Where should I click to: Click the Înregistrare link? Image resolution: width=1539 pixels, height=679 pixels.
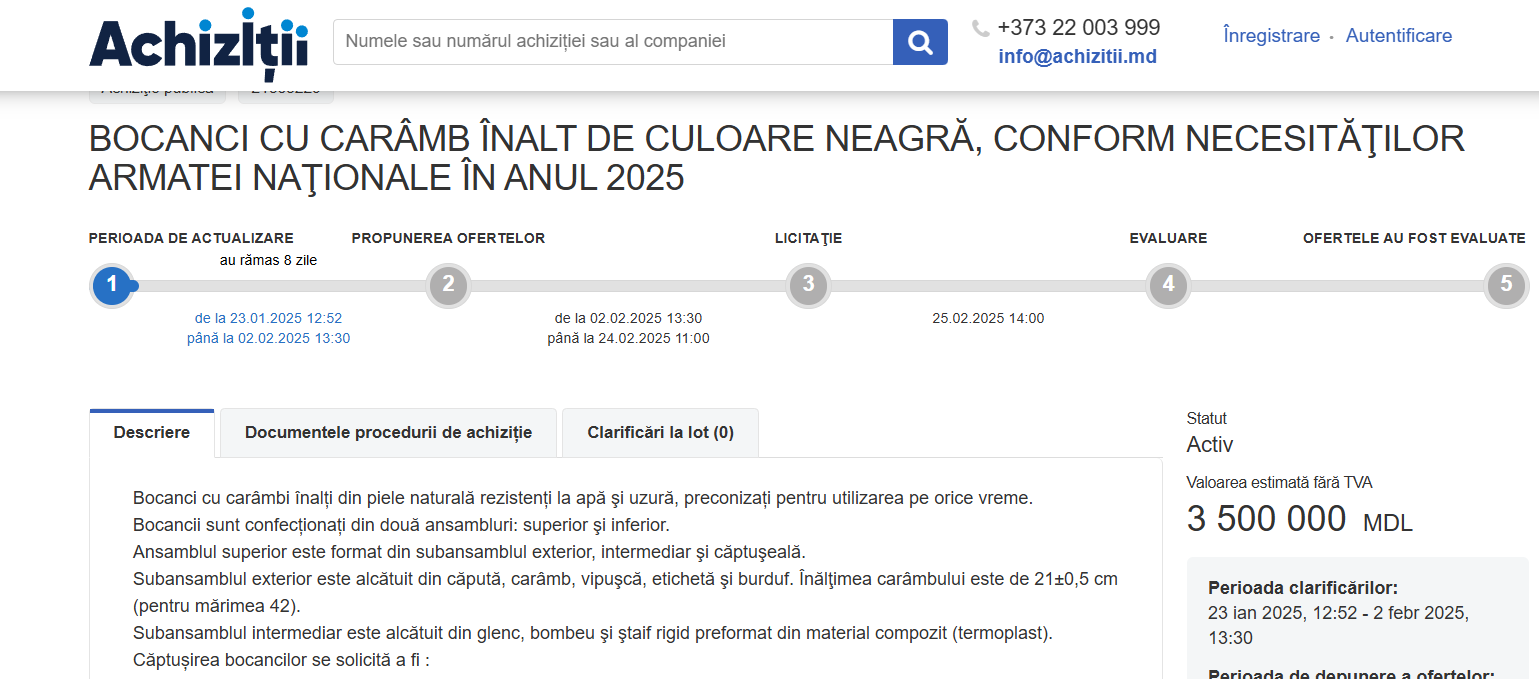tap(1271, 36)
